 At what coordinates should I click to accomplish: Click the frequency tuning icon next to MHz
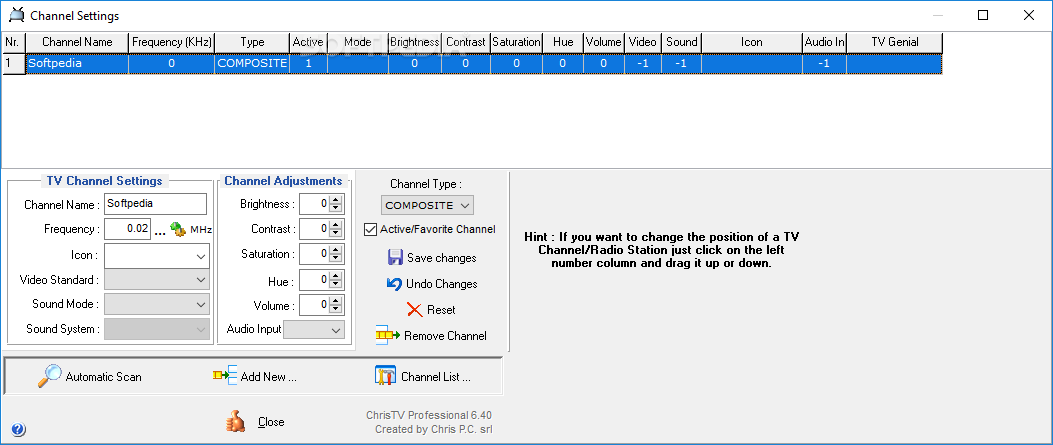click(178, 229)
